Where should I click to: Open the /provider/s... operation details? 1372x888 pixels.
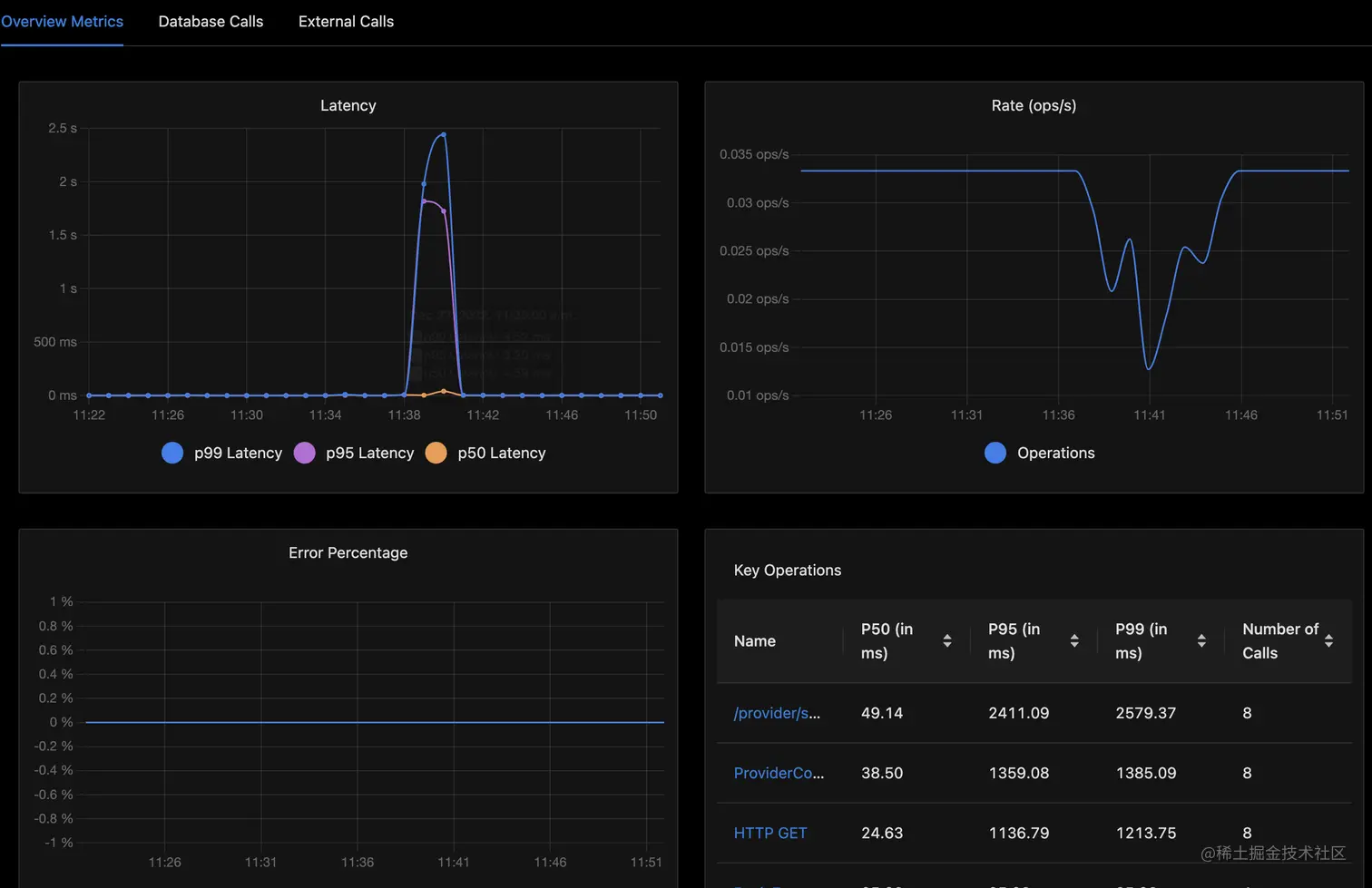click(x=779, y=713)
